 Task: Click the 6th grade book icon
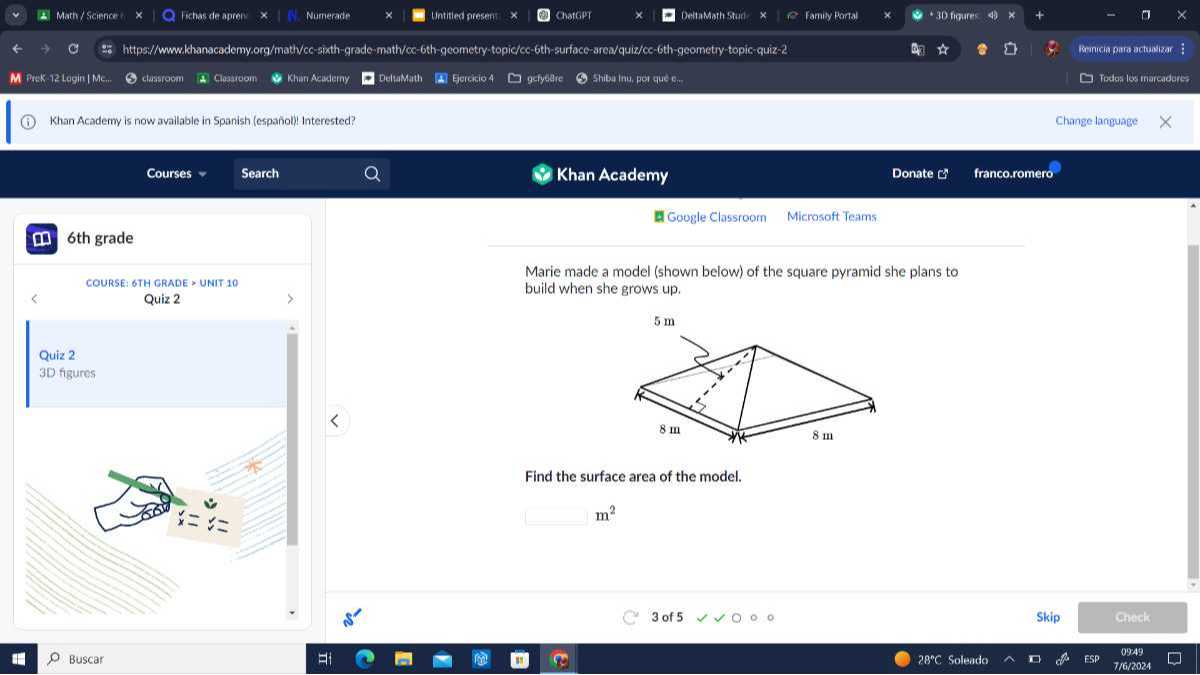tap(41, 237)
